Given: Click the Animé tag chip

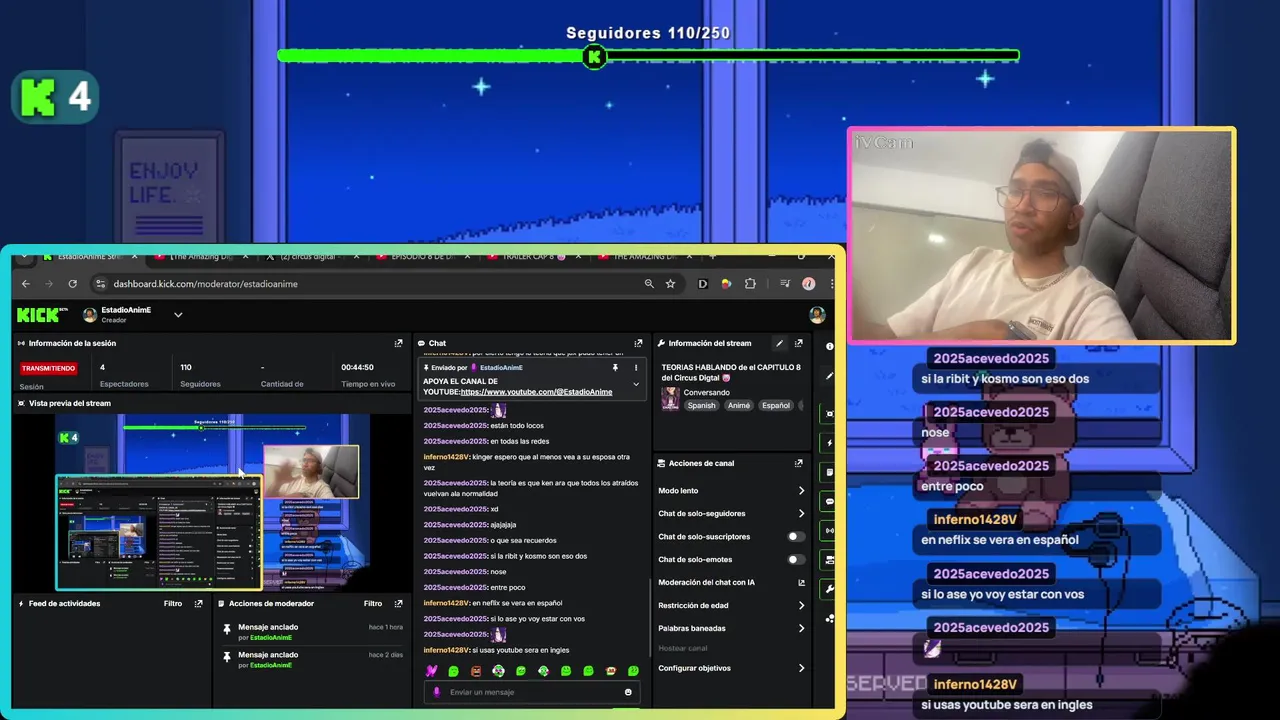Looking at the screenshot, I should click(x=739, y=405).
